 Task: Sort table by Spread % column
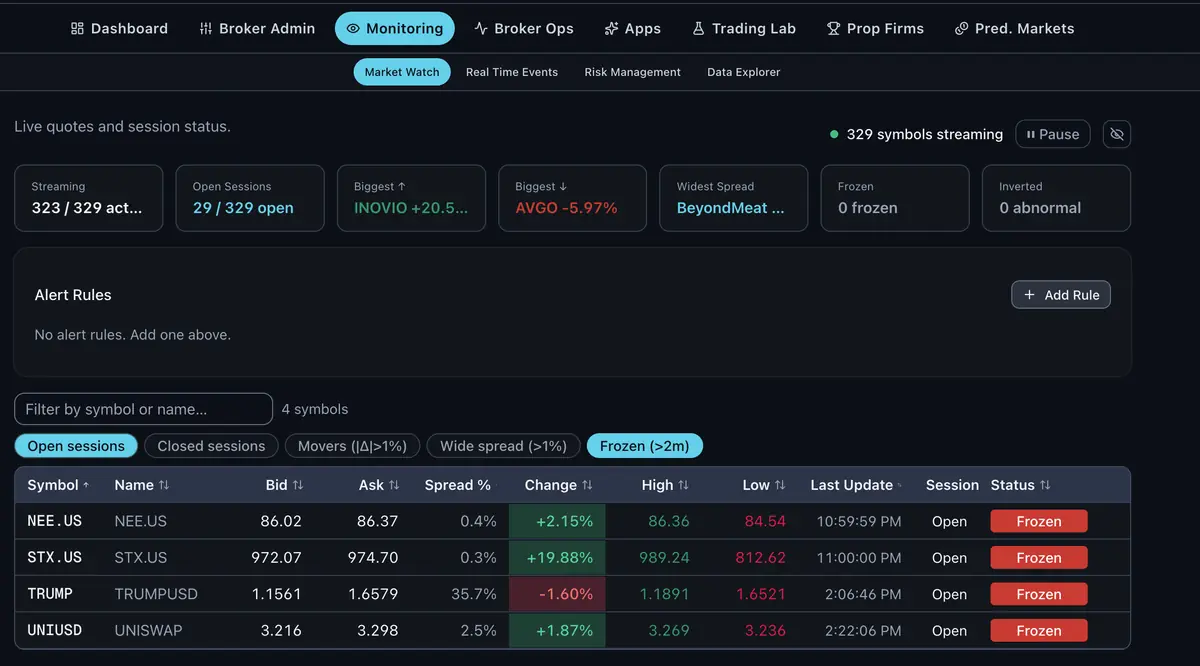[460, 485]
